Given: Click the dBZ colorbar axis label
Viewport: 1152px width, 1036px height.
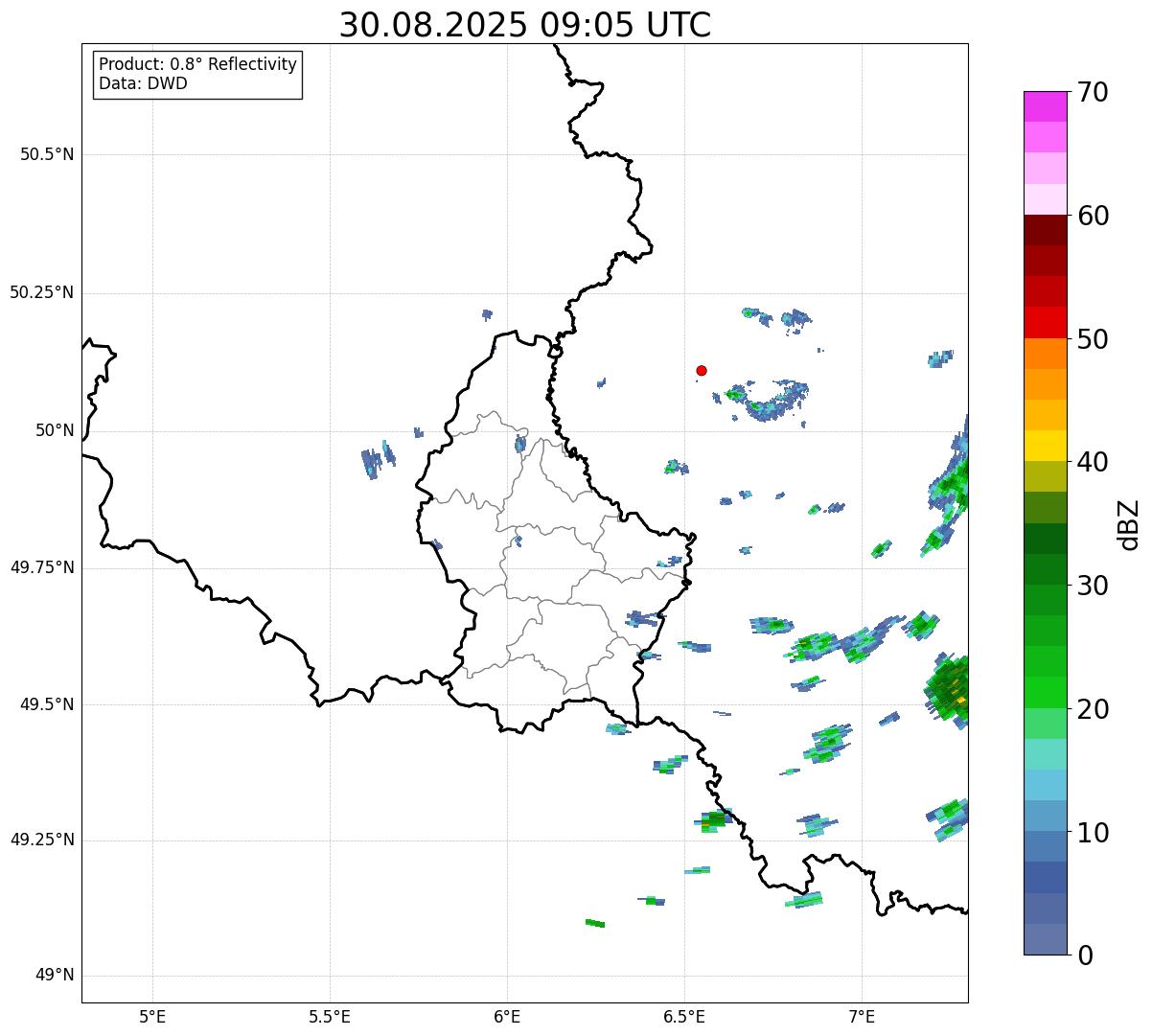Looking at the screenshot, I should coord(1129,523).
